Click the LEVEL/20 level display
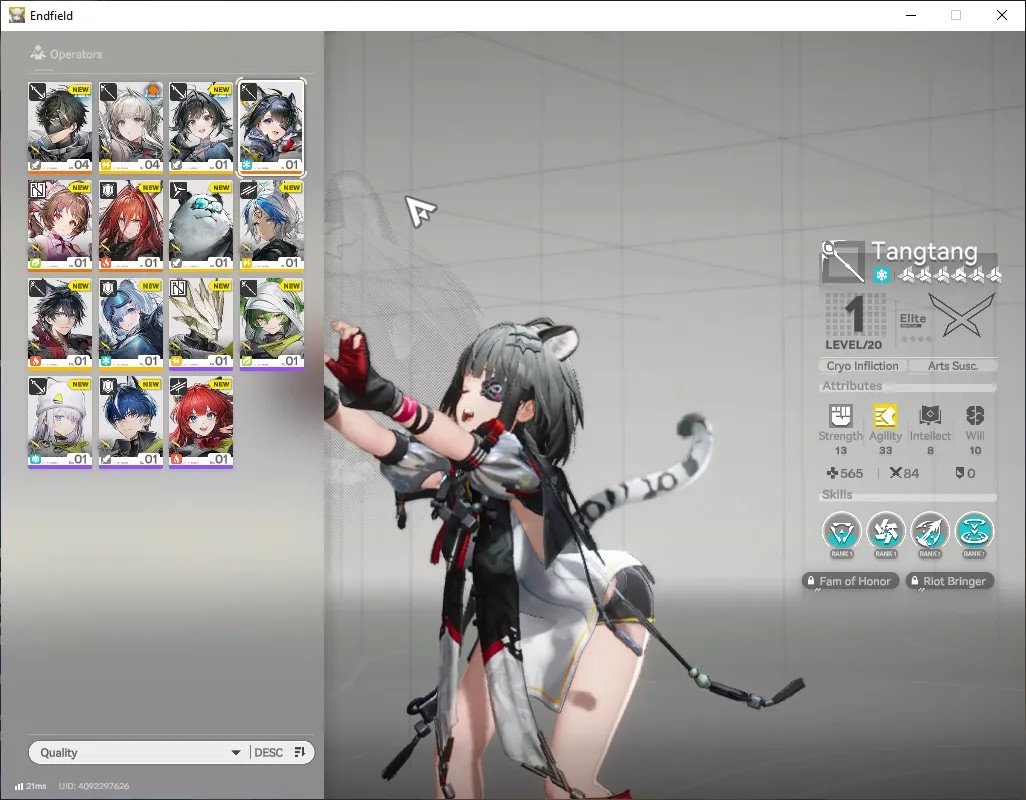Image resolution: width=1026 pixels, height=800 pixels. point(854,321)
